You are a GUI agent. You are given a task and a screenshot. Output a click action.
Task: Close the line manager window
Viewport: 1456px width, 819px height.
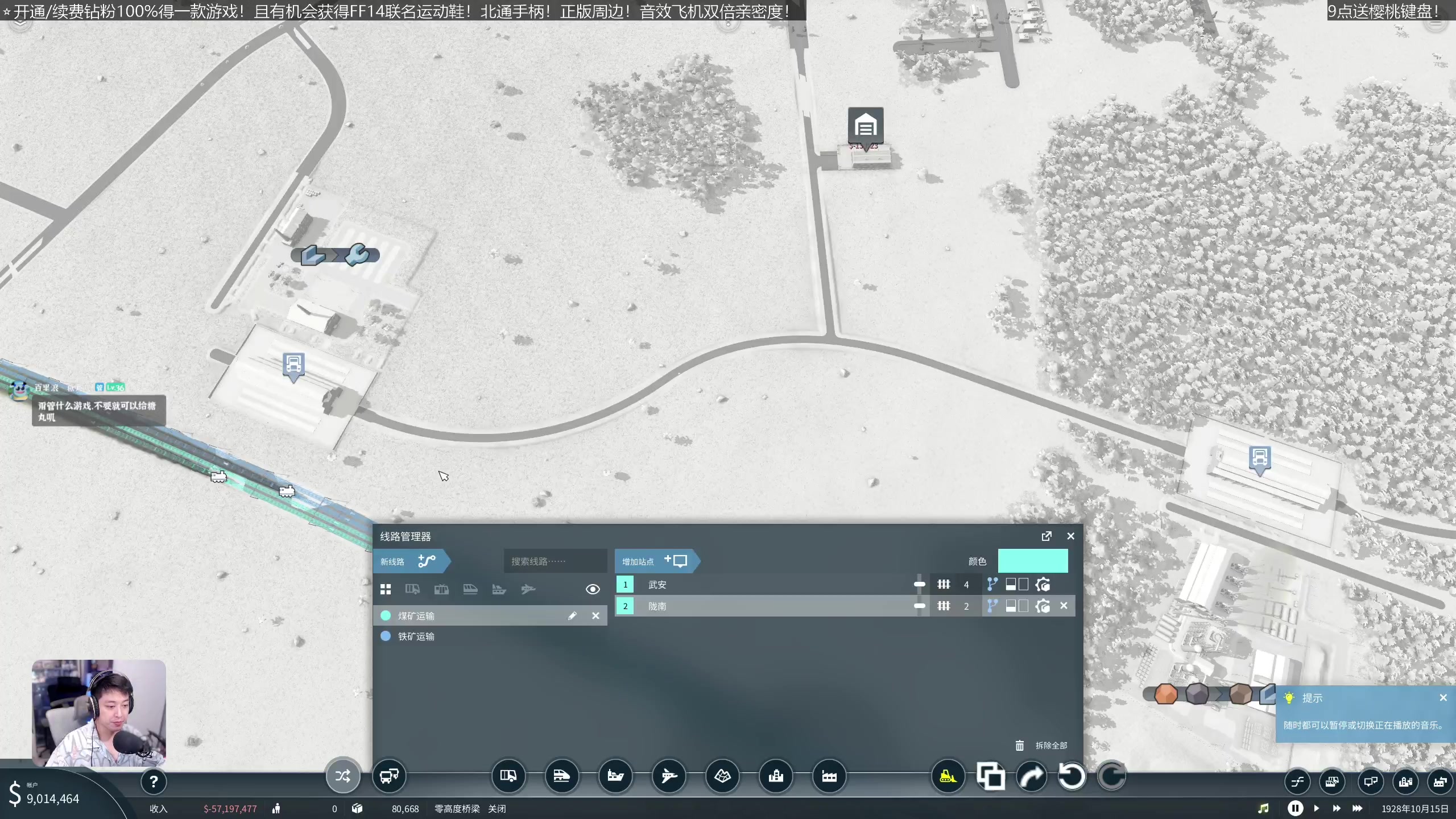click(x=1071, y=536)
